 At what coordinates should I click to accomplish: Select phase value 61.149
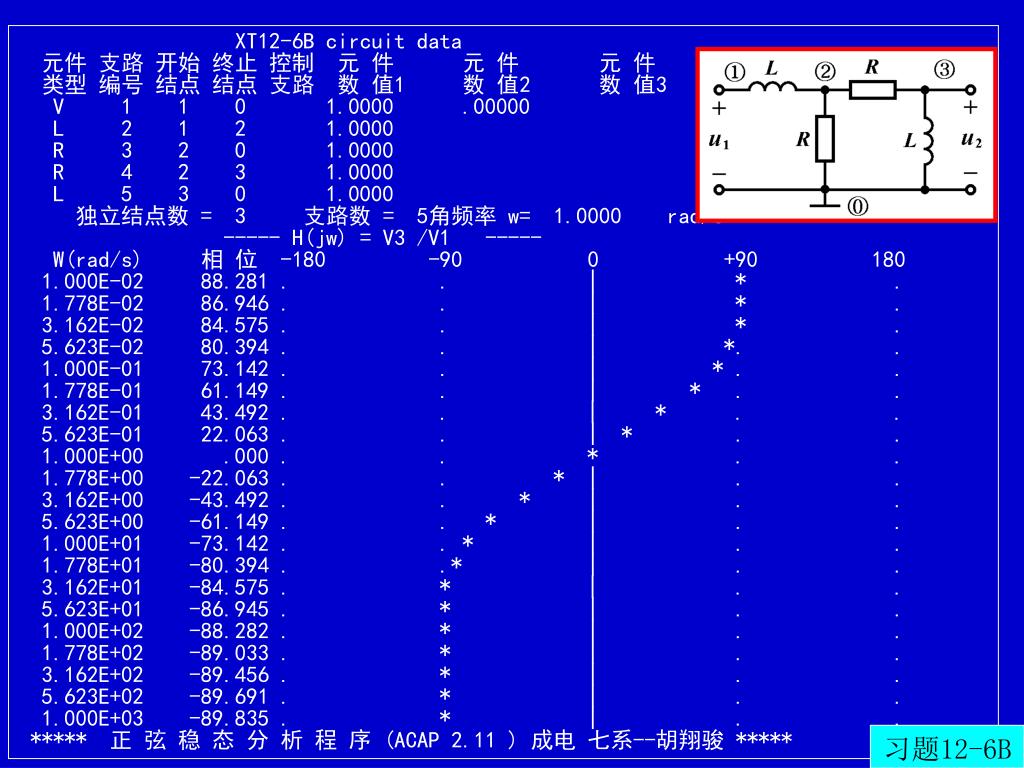click(234, 391)
